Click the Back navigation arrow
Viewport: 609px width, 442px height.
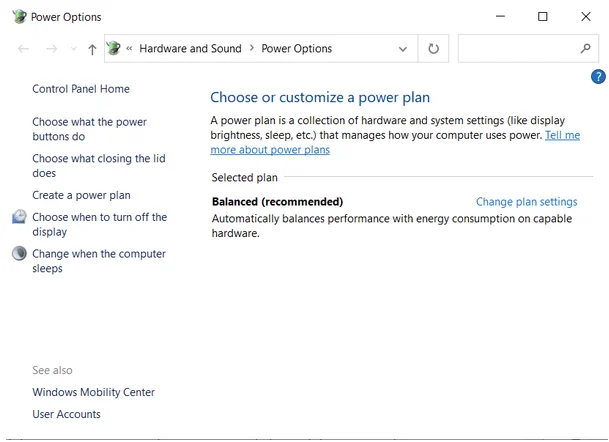24,49
